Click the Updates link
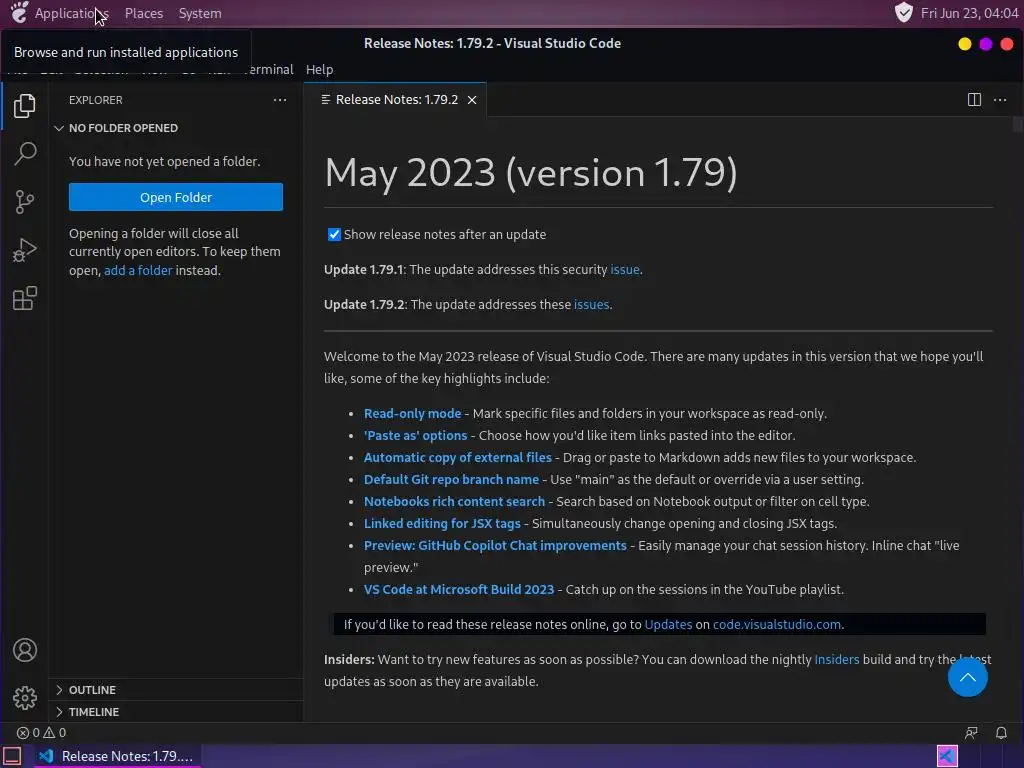This screenshot has width=1024, height=768. [668, 624]
